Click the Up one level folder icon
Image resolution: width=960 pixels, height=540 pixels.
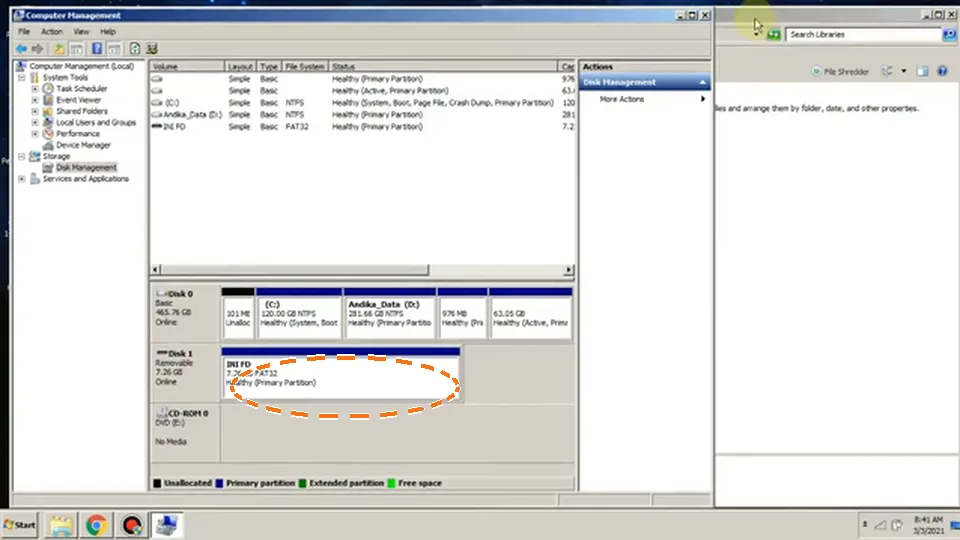click(59, 49)
